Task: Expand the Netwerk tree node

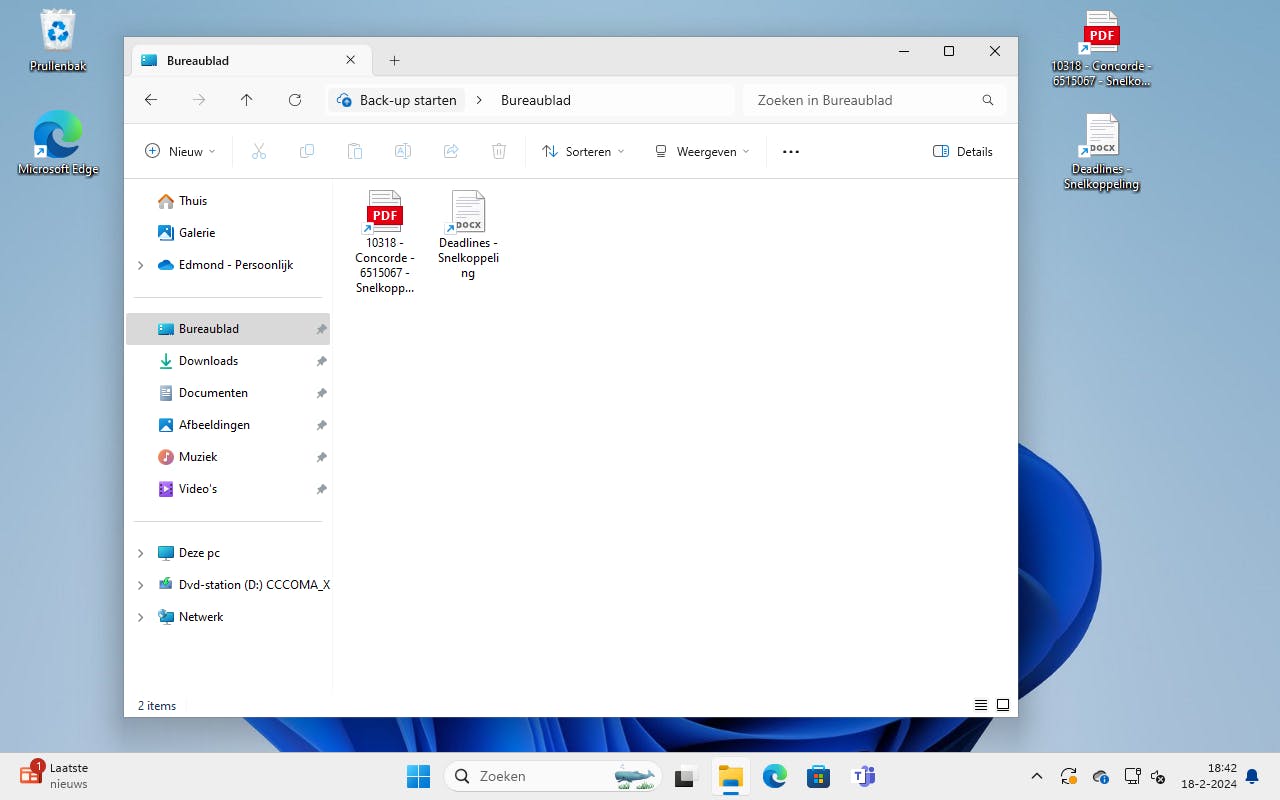Action: coord(140,617)
